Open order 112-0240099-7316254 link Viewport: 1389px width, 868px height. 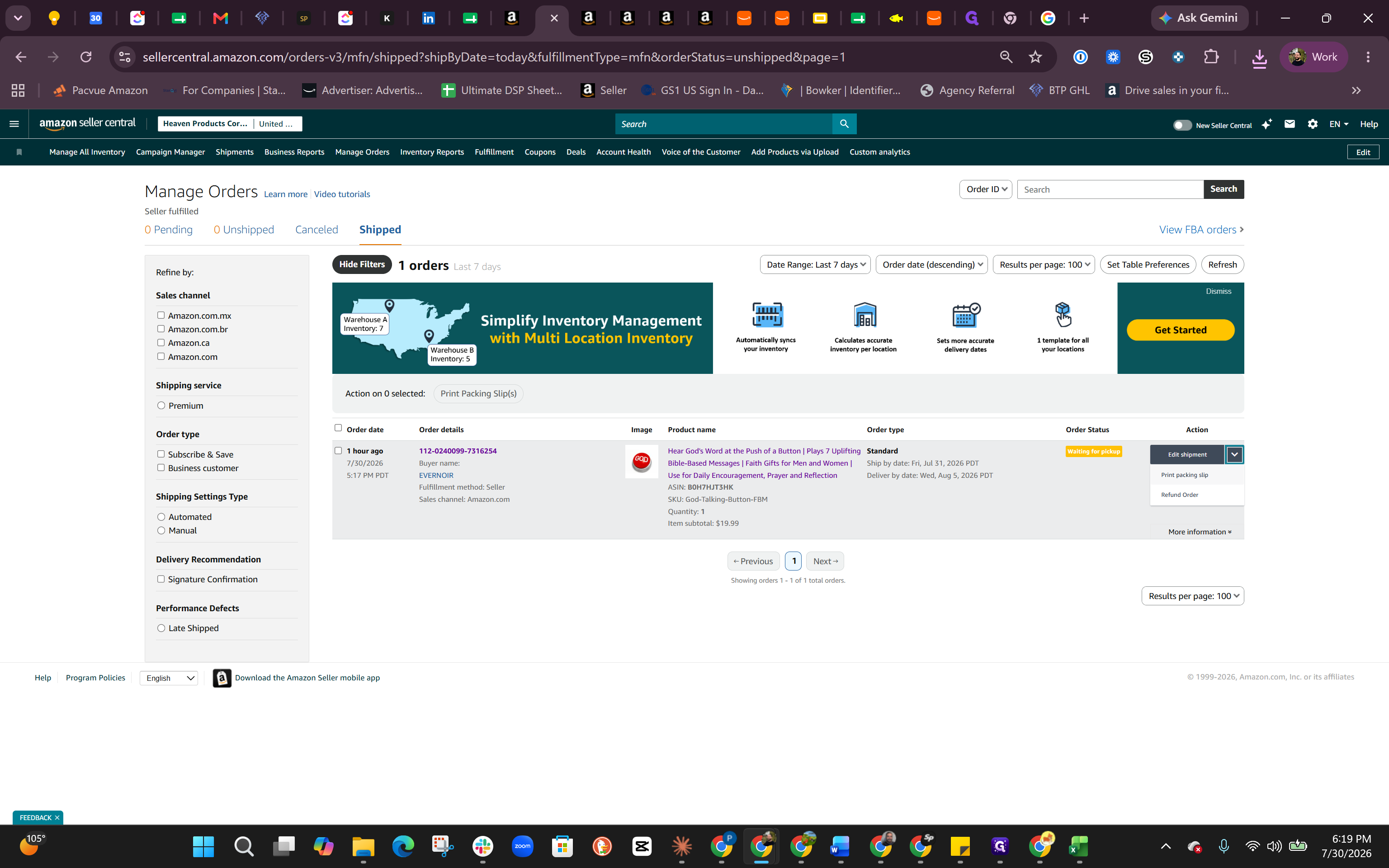[x=458, y=451]
